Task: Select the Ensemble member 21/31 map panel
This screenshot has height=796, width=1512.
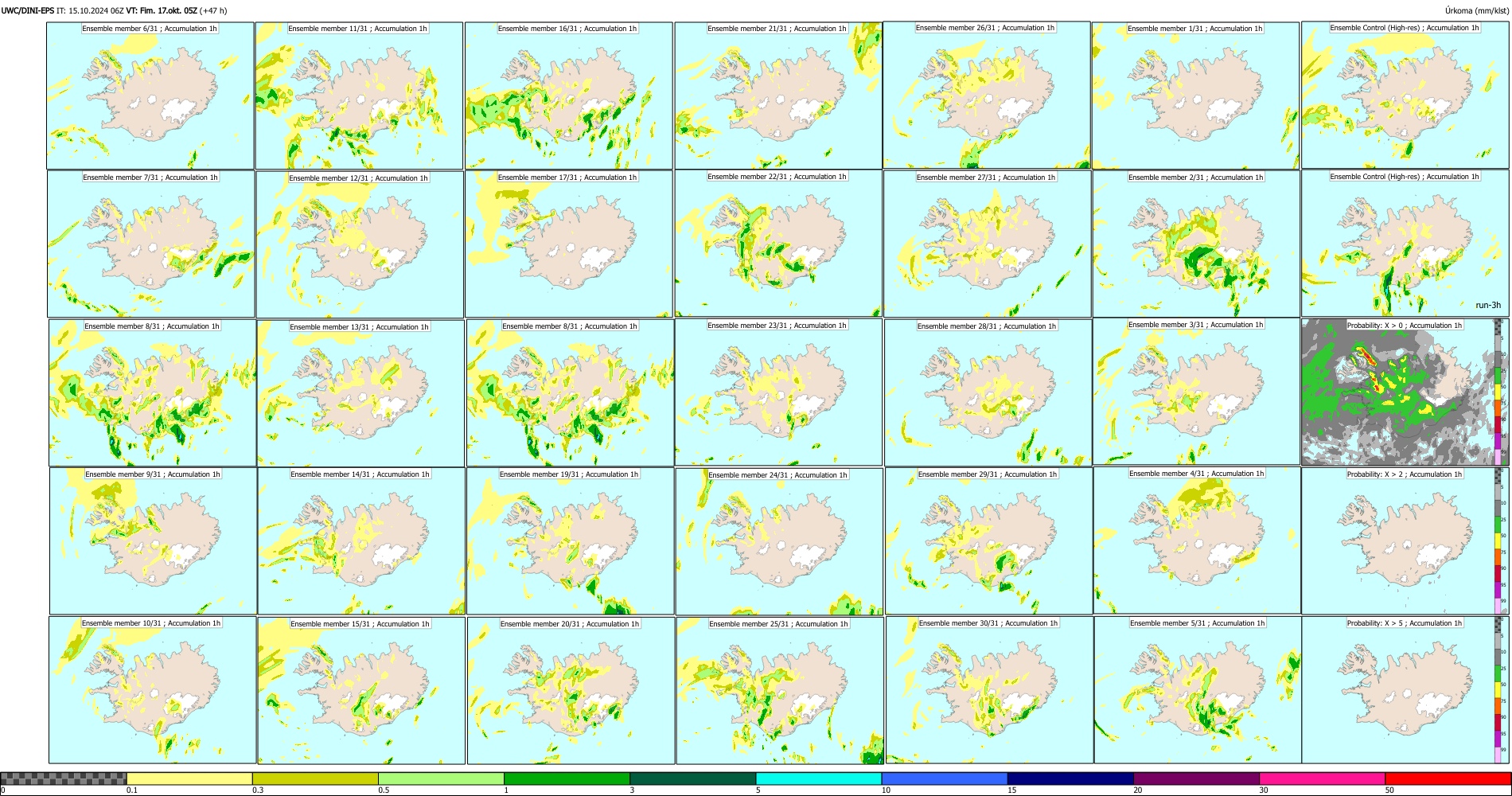Action: tap(778, 96)
